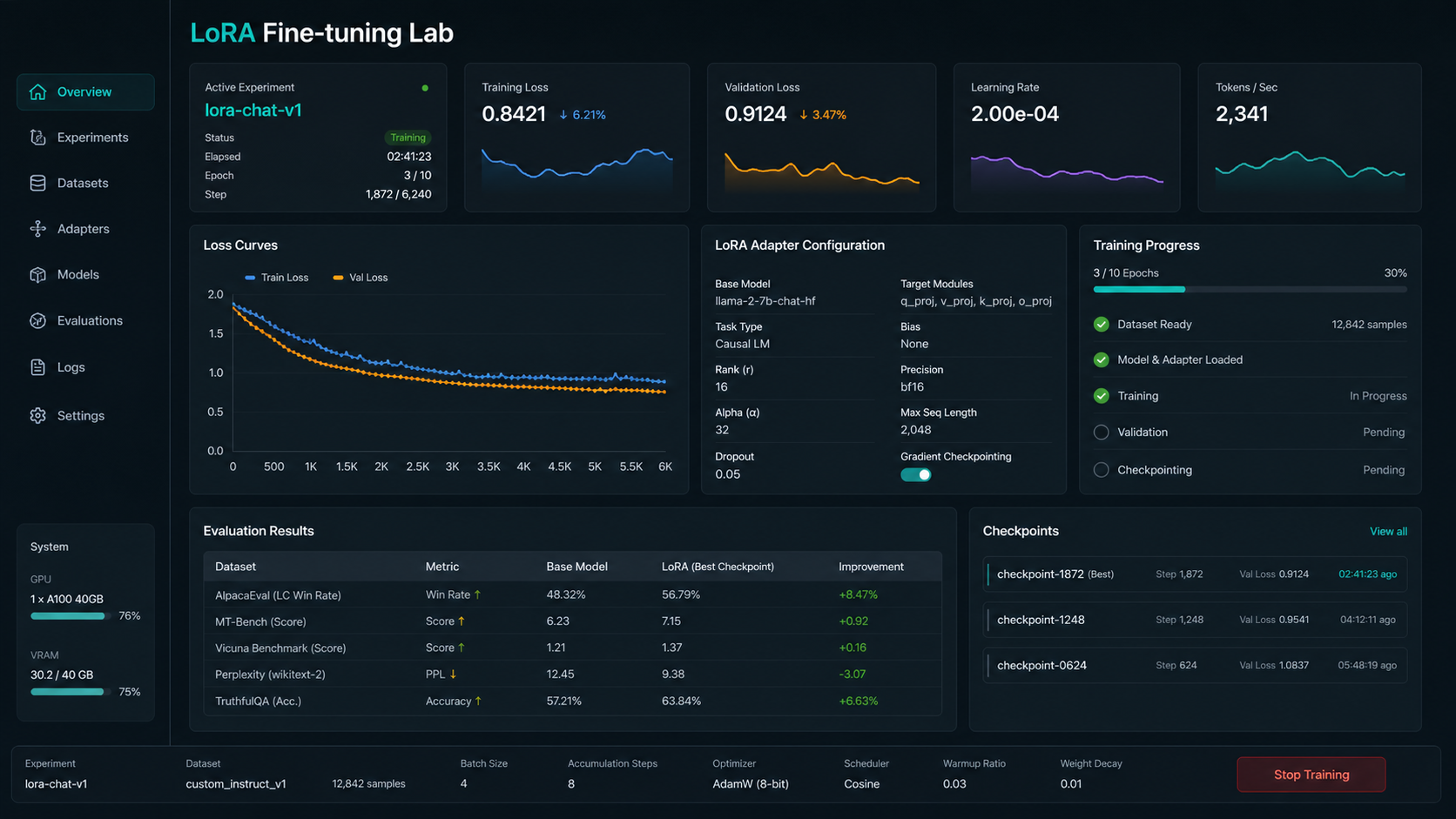Click the Settings gear icon
Image resolution: width=1456 pixels, height=819 pixels.
(37, 416)
